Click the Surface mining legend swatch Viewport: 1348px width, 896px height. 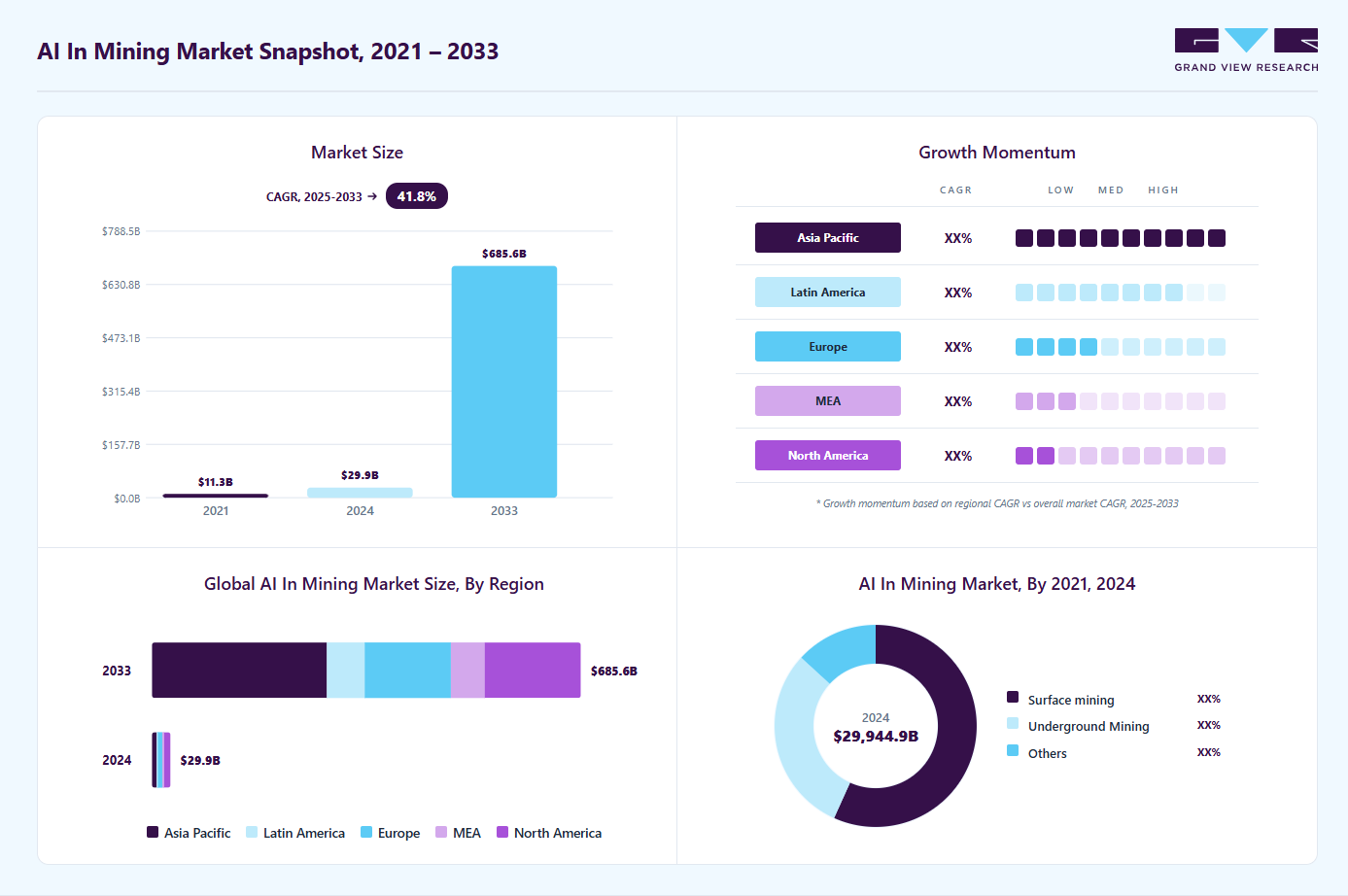point(1013,697)
